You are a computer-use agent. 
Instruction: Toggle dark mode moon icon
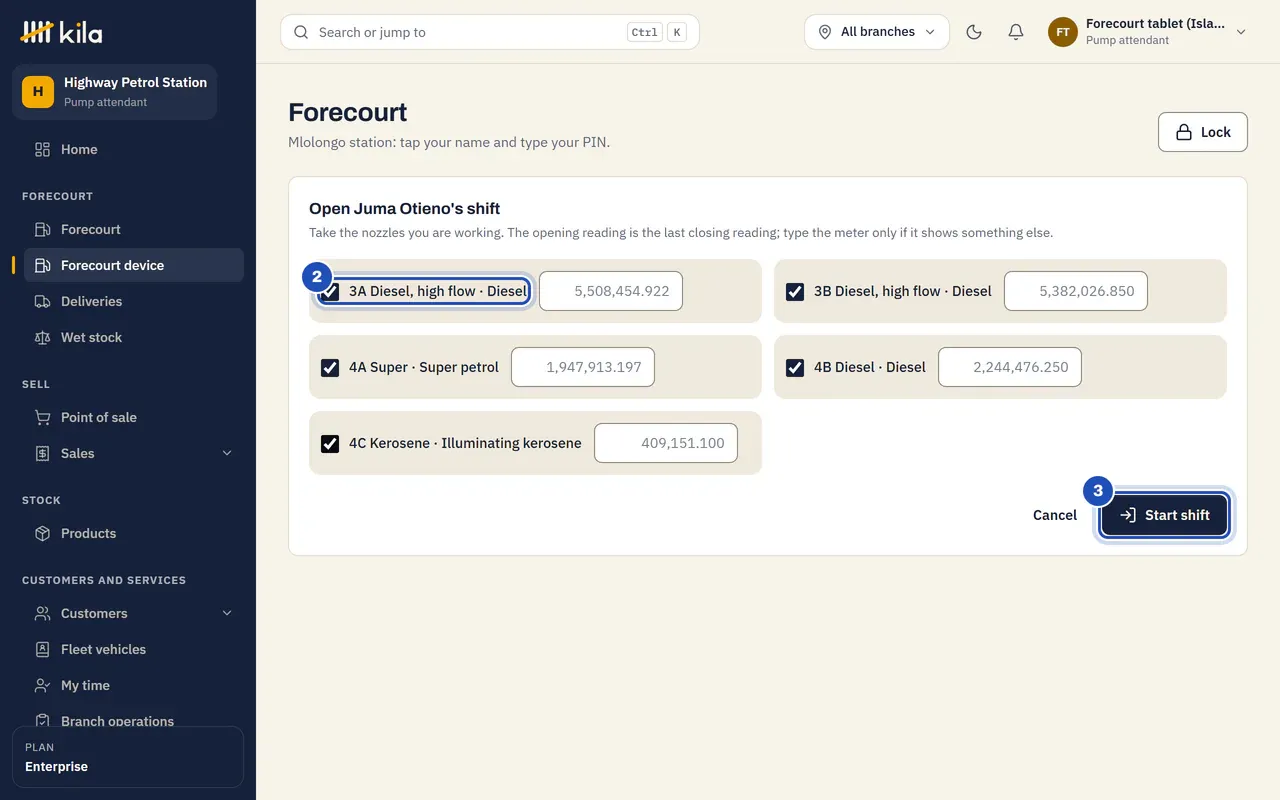974,32
